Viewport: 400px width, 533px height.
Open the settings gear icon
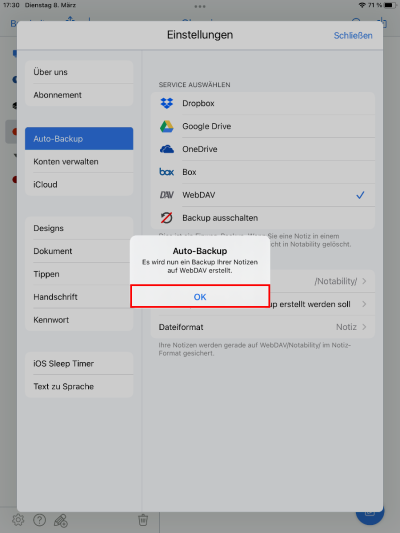pos(18,520)
